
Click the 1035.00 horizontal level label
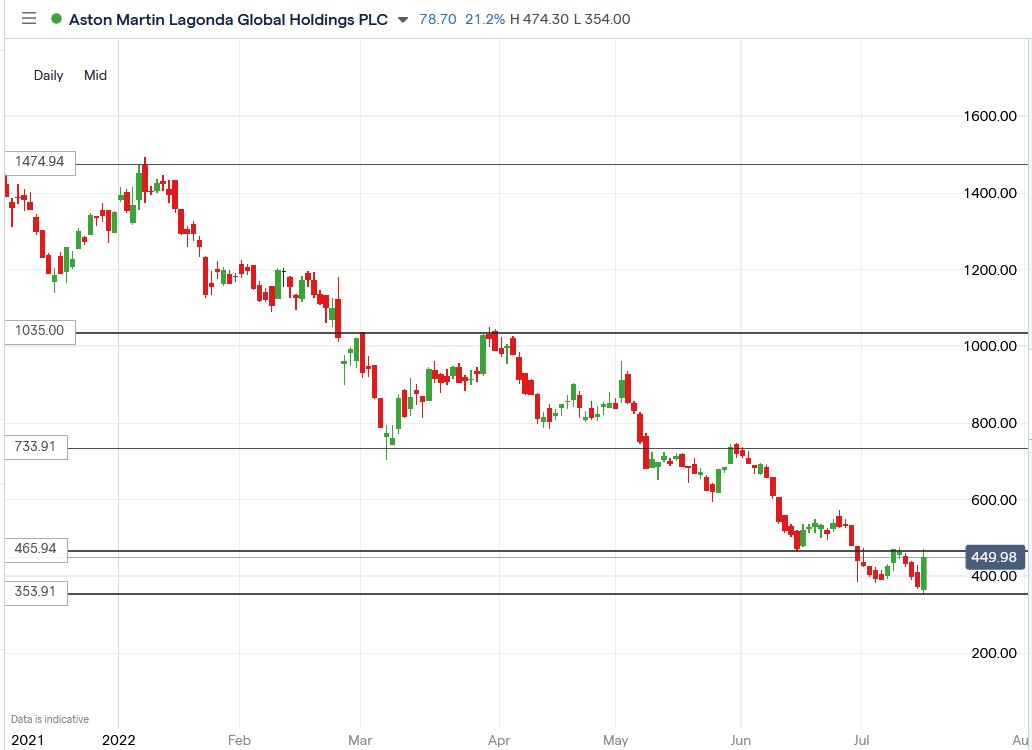pos(40,330)
